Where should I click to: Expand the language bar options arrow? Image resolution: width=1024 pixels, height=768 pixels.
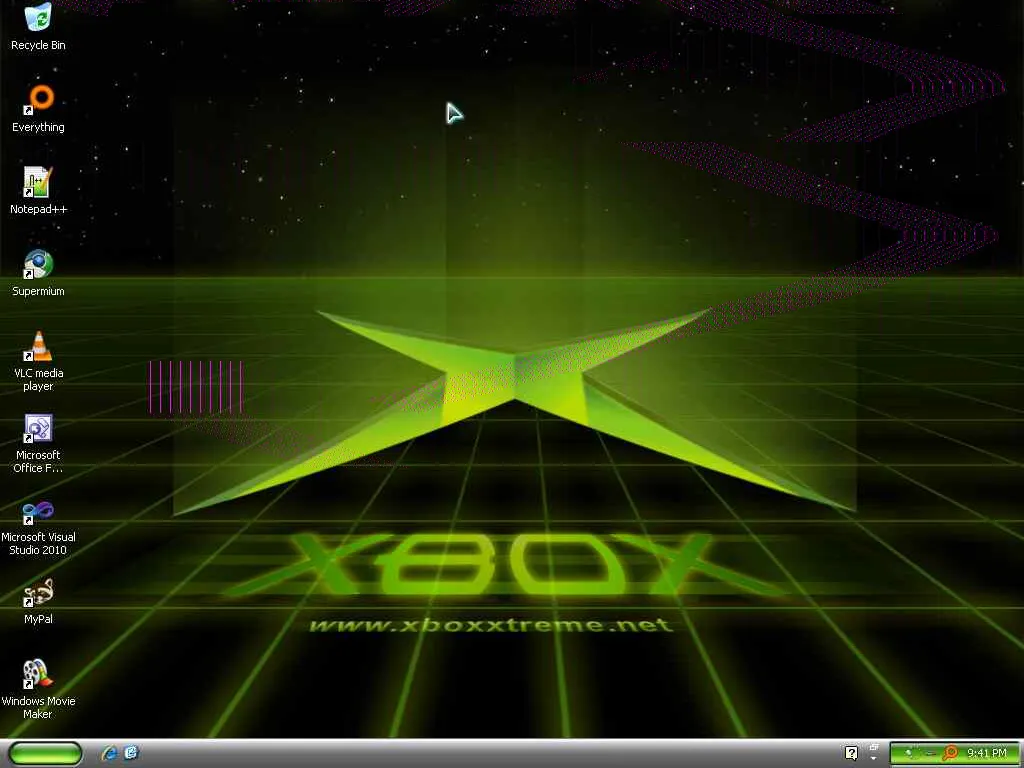click(874, 758)
